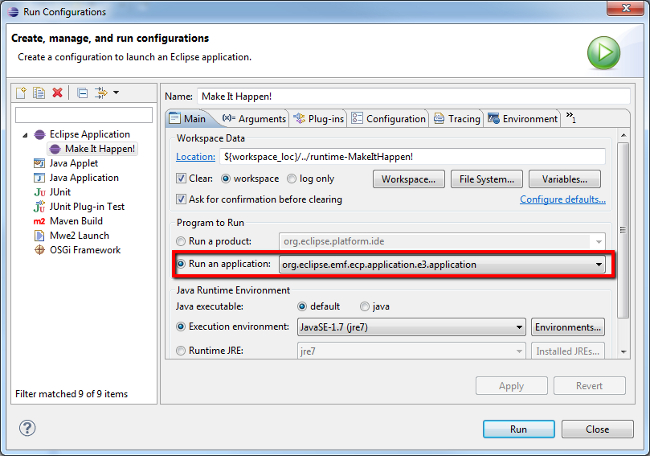Select the Runtime JRE radio button
Screen dimensions: 650x456
tap(181, 351)
